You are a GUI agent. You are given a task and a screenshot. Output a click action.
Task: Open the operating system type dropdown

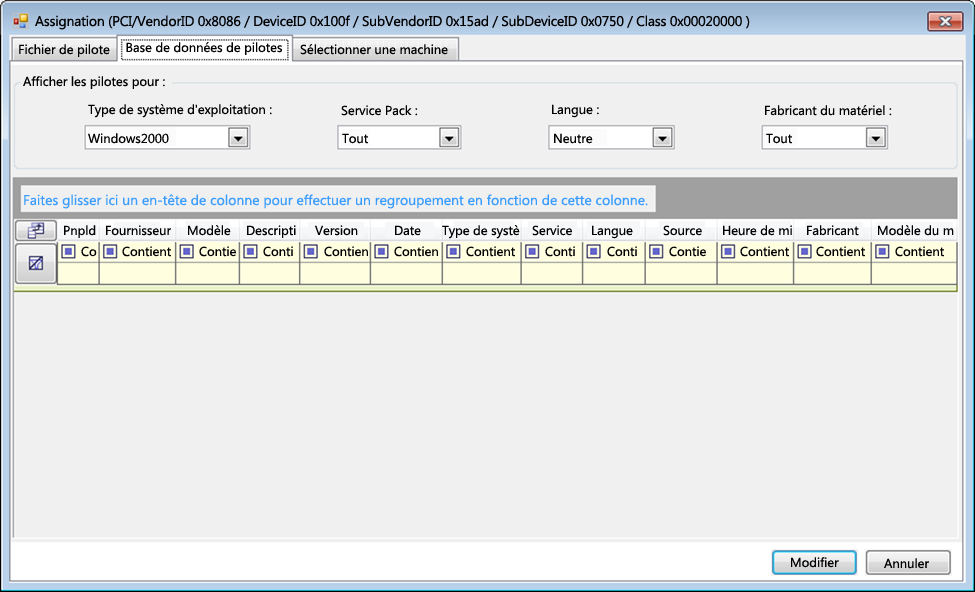238,139
